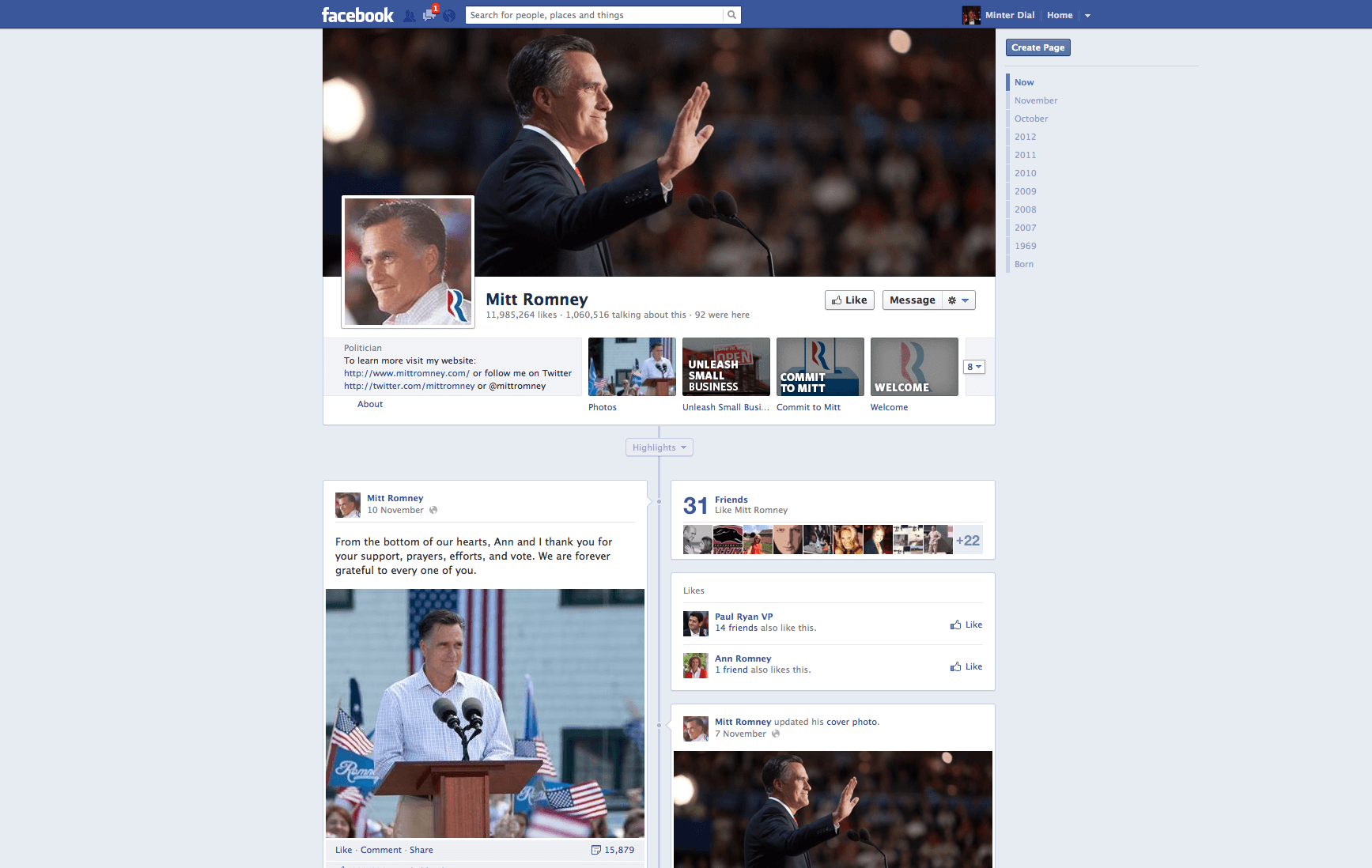1372x868 pixels.
Task: Show +22 more friends tile
Action: (x=968, y=540)
